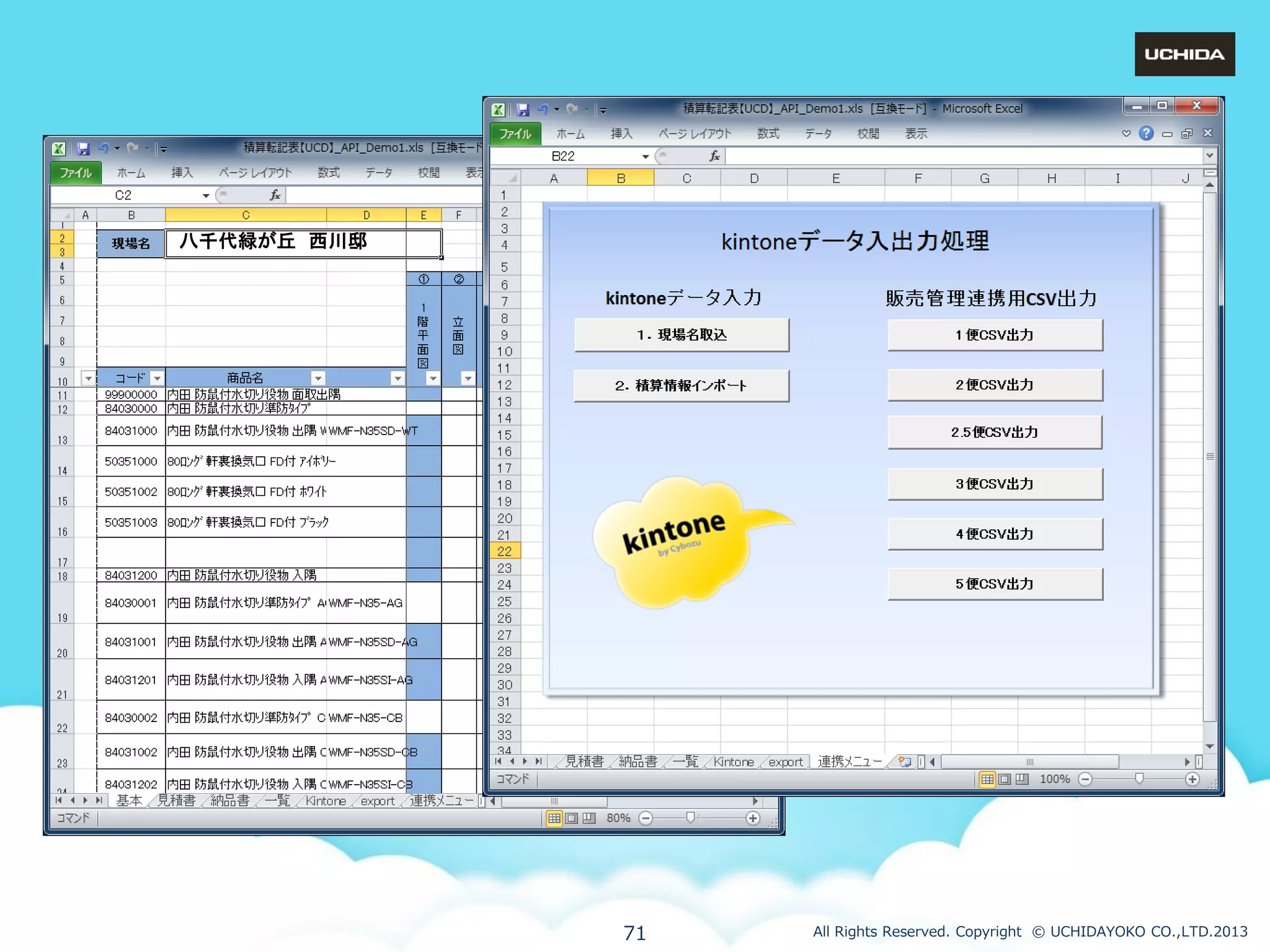Click the 2便CSV出力 button

(995, 385)
